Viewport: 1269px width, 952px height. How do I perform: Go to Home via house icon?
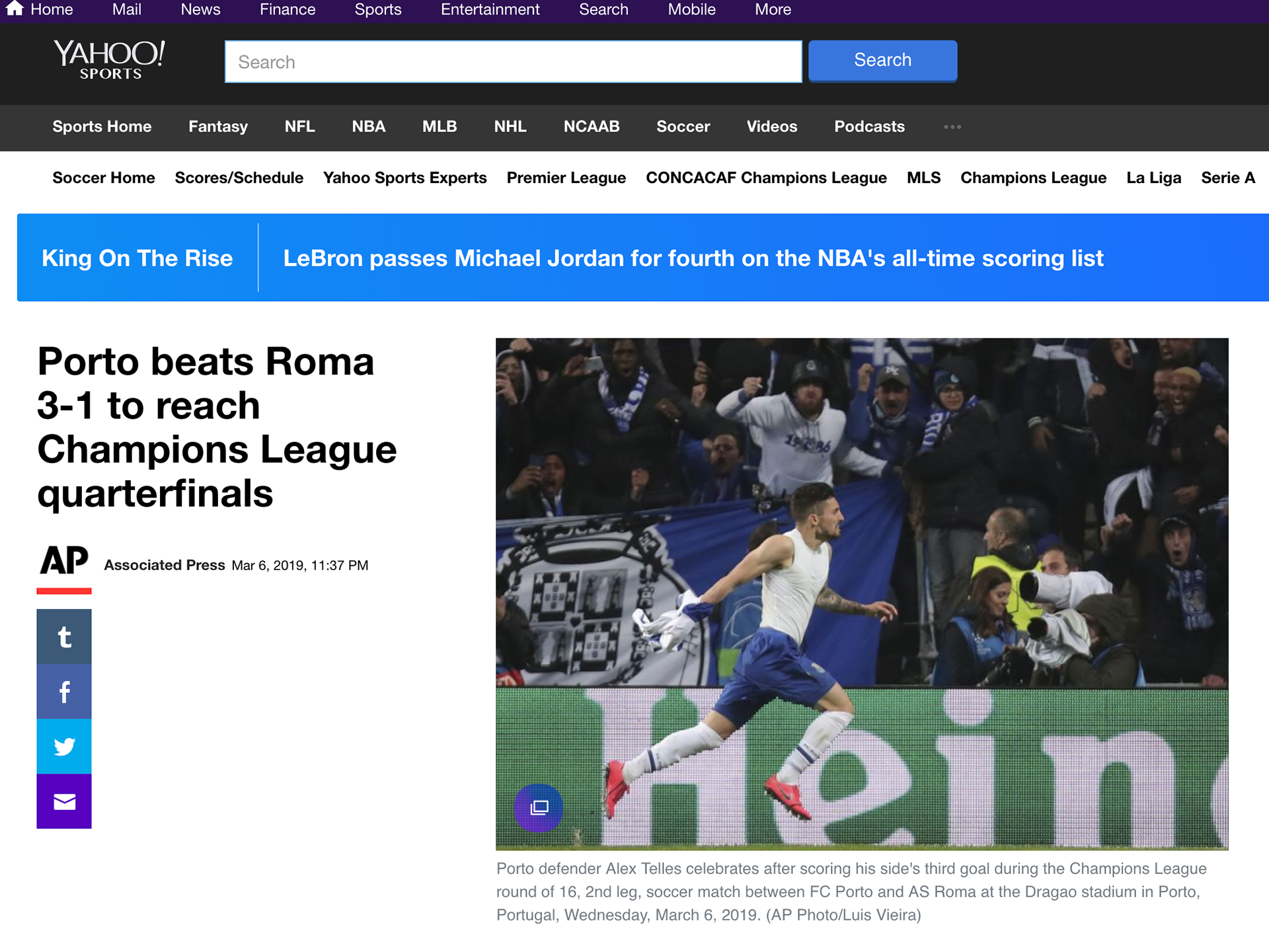coord(15,9)
